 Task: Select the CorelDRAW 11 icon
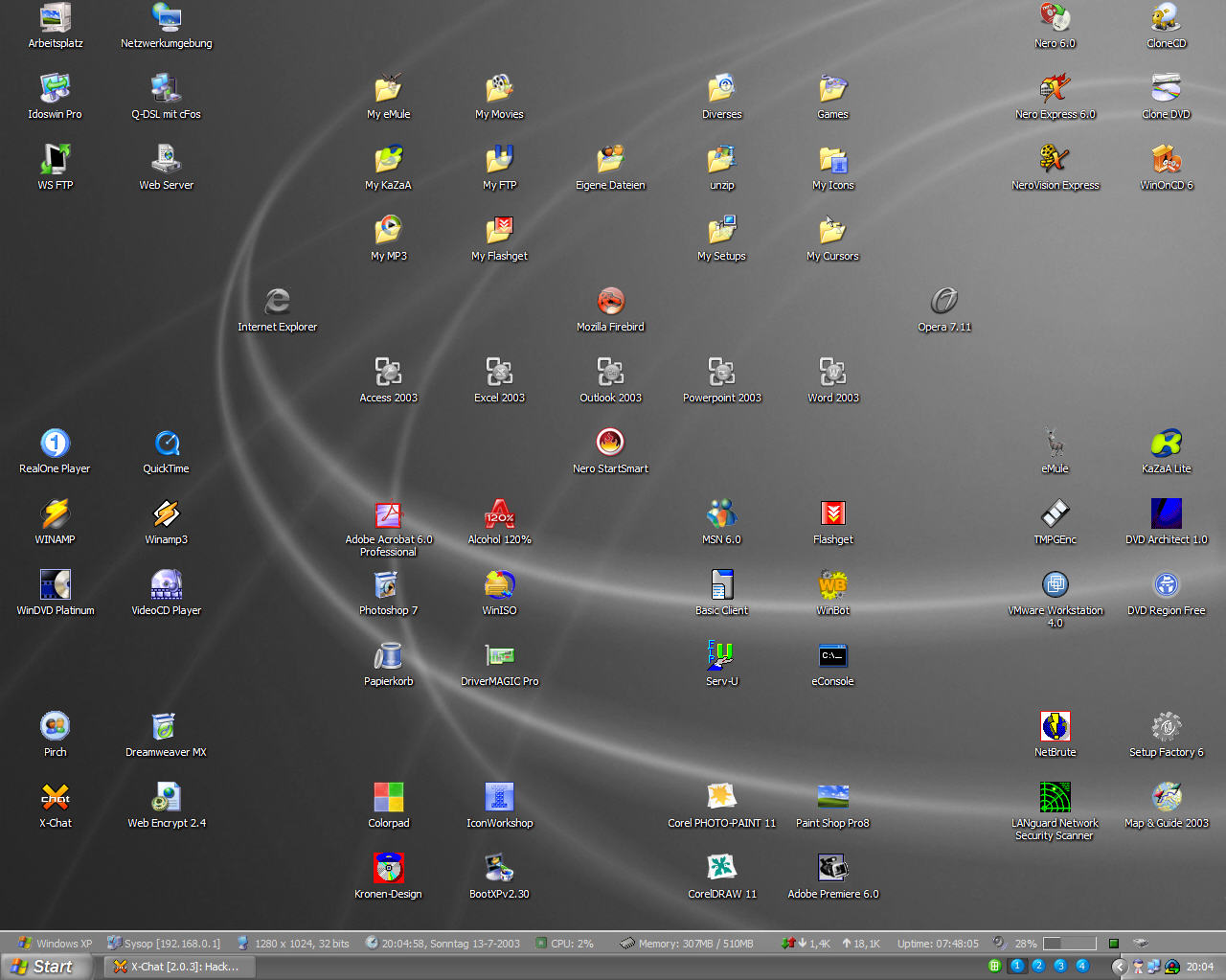tap(721, 869)
